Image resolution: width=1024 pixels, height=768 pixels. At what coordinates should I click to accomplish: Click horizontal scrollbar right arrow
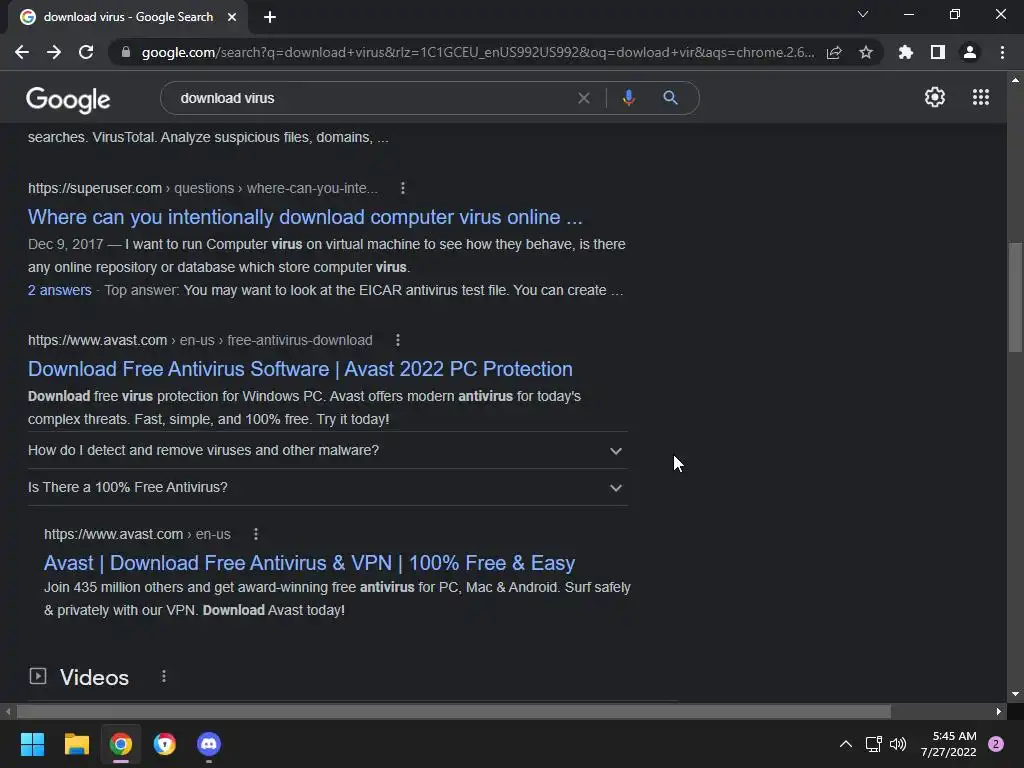pyautogui.click(x=999, y=711)
